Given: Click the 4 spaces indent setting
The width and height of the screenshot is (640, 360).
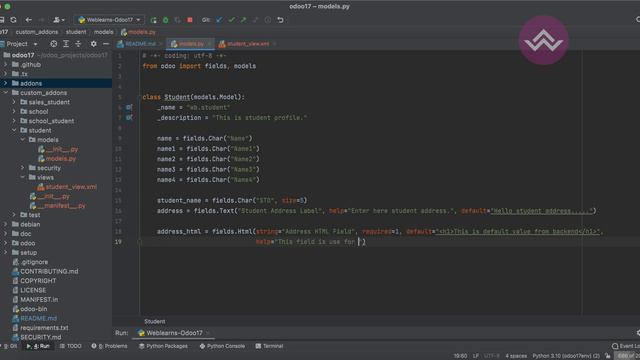Looking at the screenshot, I should tap(516, 356).
